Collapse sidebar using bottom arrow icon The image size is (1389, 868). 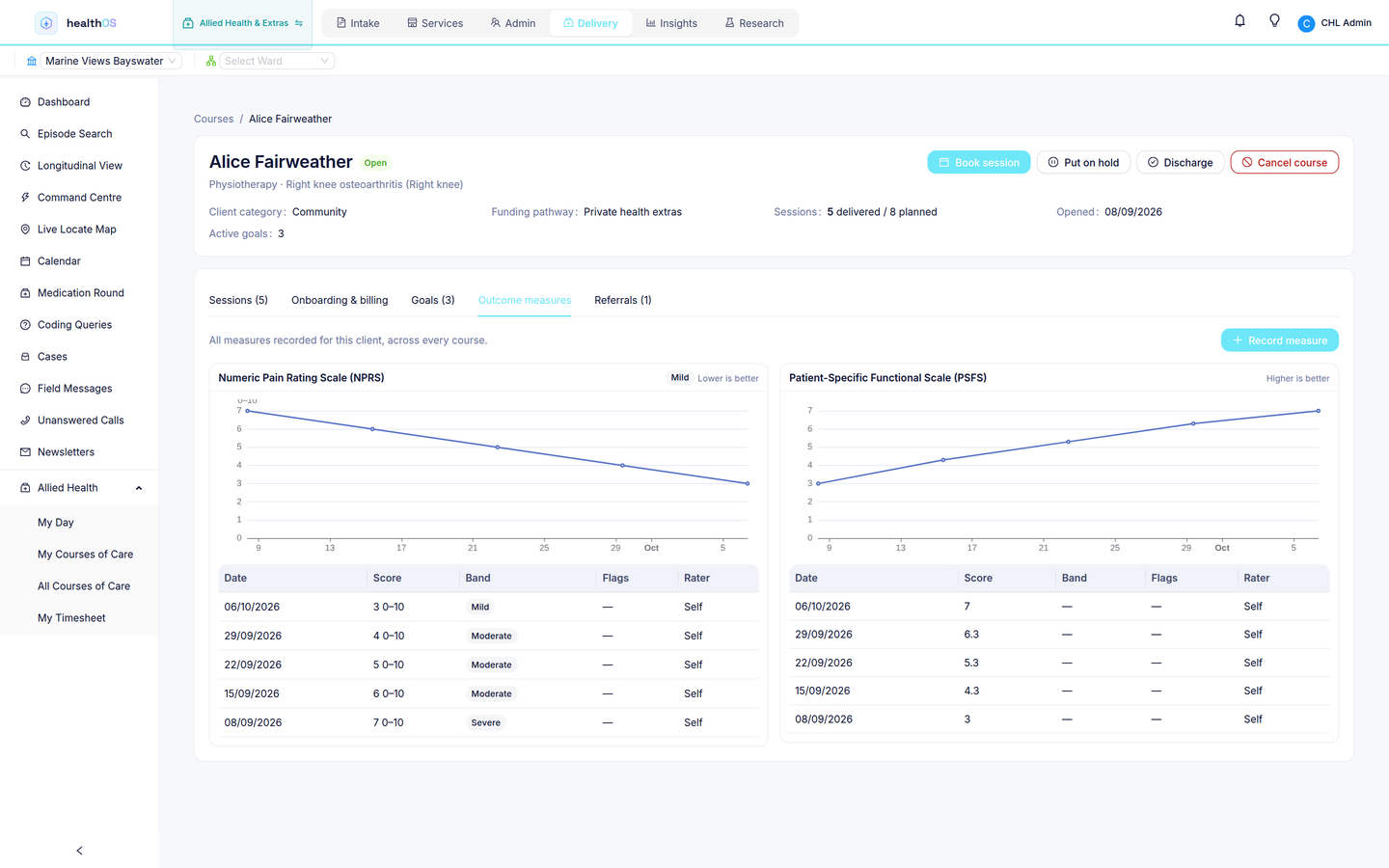coord(79,851)
